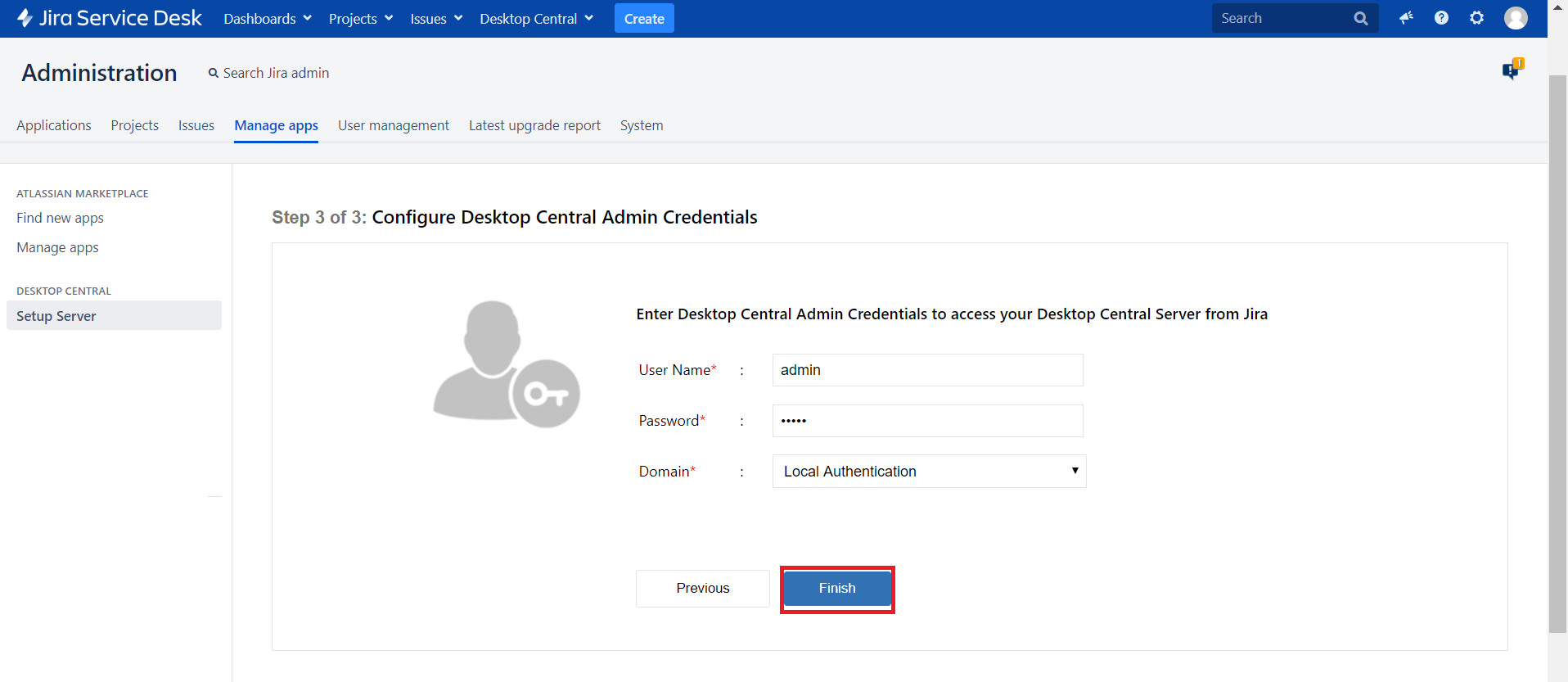Viewport: 1568px width, 682px height.
Task: Click the page vertical scrollbar
Action: click(1557, 352)
